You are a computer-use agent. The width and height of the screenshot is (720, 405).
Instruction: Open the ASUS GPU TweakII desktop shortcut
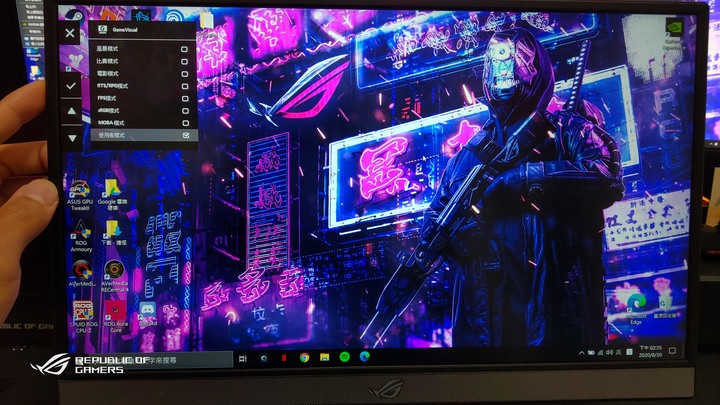[80, 196]
